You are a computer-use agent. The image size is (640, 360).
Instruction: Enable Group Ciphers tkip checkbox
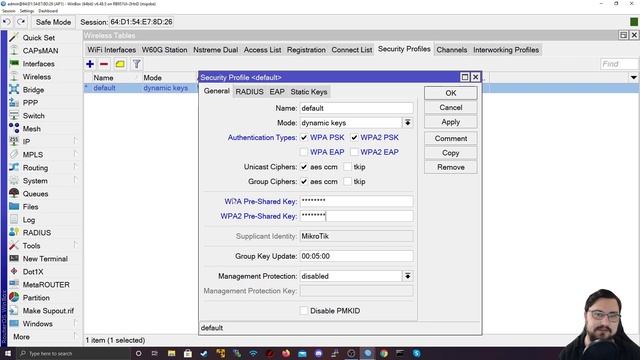point(347,182)
